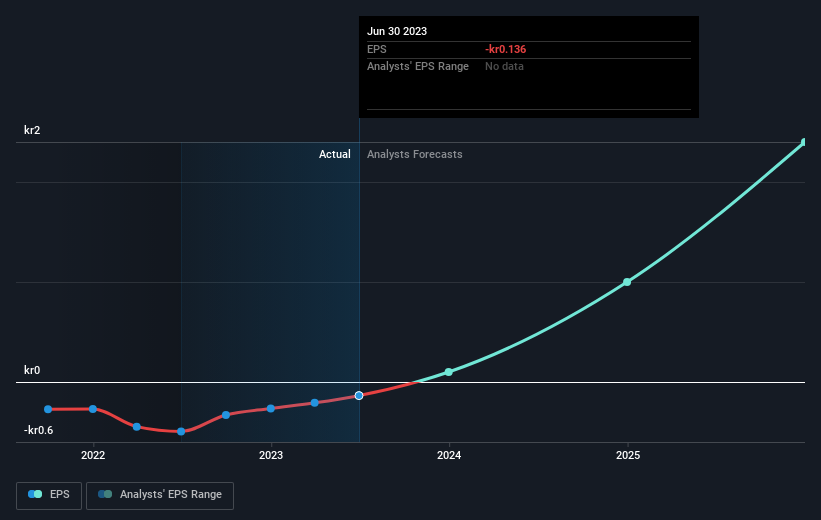Viewport: 821px width, 520px height.
Task: Click the early 2024 forecast data point
Action: [449, 372]
